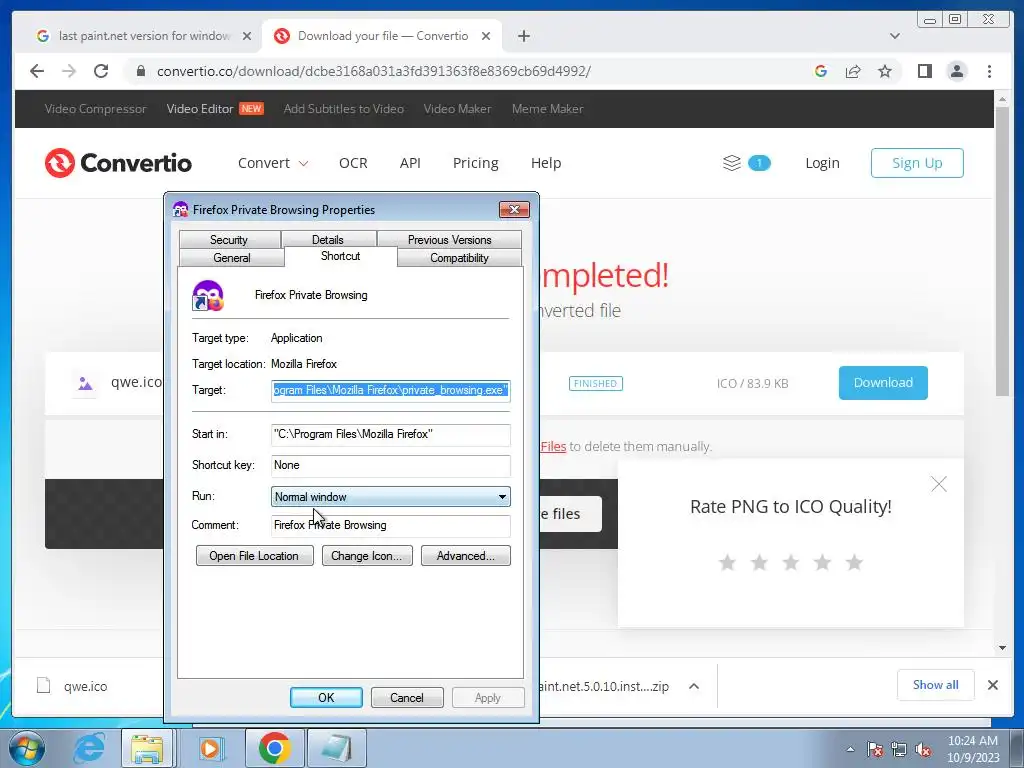Viewport: 1024px width, 768px height.
Task: Select the Shortcut tab
Action: tap(340, 256)
